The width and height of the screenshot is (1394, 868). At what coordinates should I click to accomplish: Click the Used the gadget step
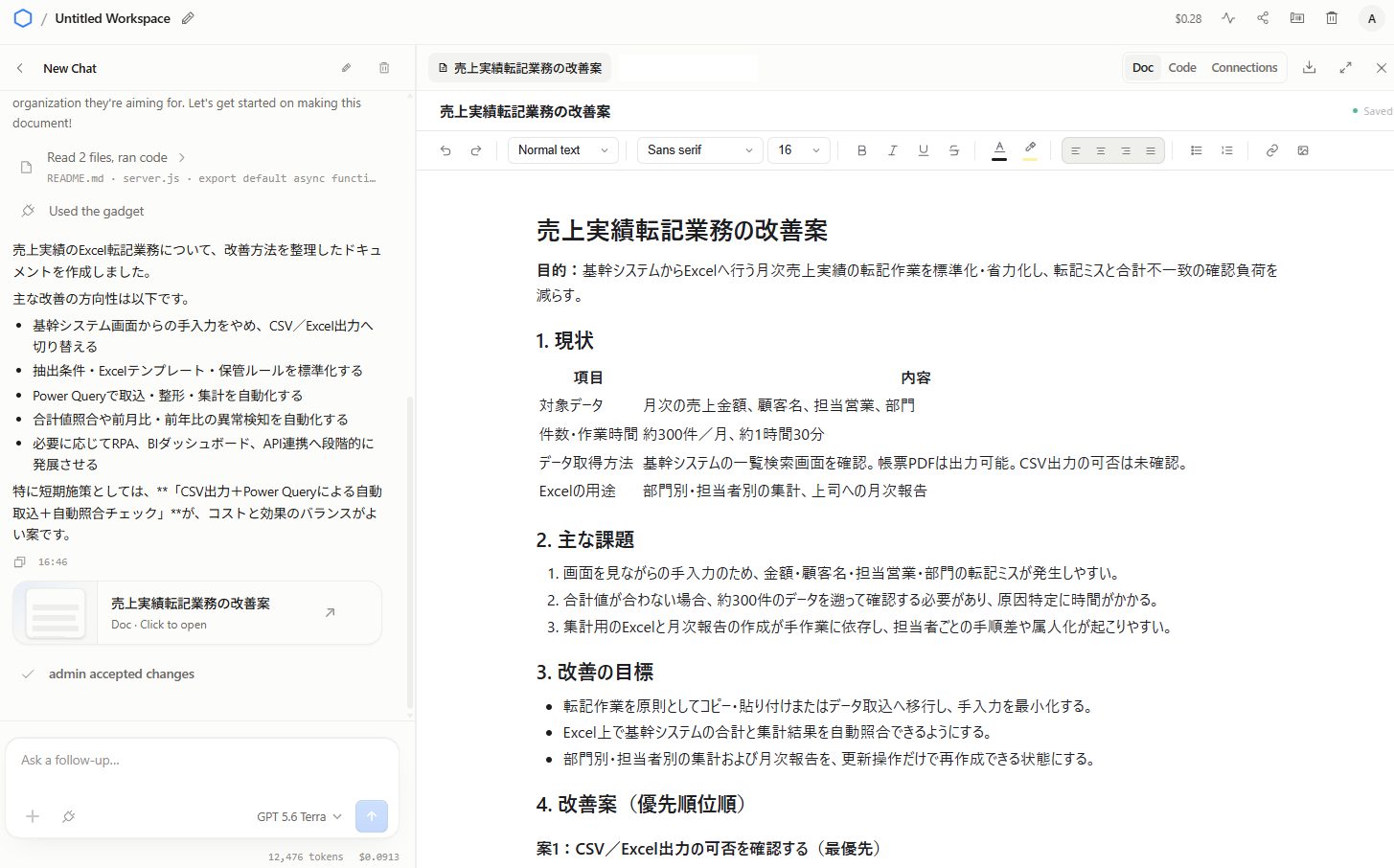click(x=96, y=211)
